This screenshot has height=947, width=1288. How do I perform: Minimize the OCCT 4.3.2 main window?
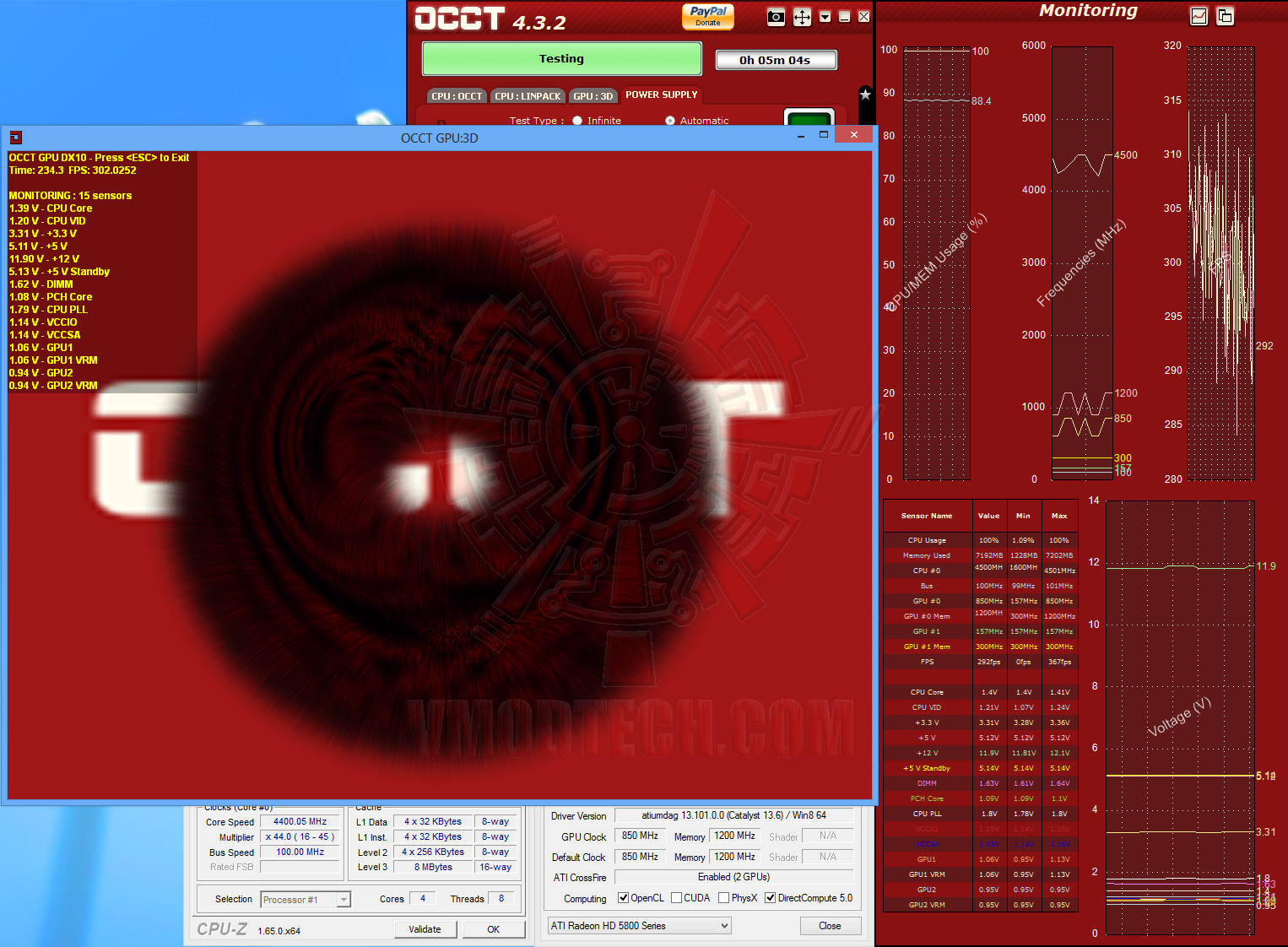tap(844, 17)
